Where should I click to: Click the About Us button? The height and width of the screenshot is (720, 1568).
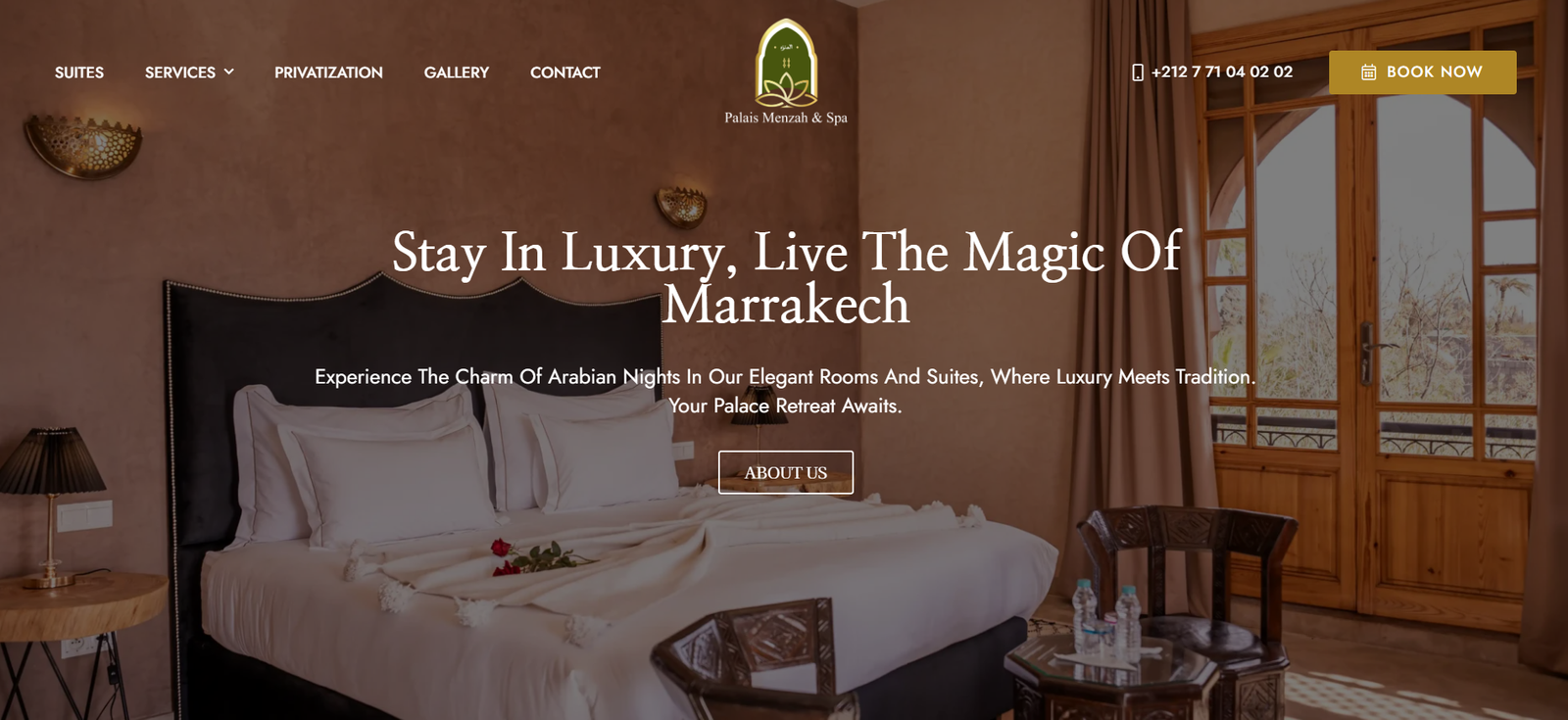(x=786, y=472)
